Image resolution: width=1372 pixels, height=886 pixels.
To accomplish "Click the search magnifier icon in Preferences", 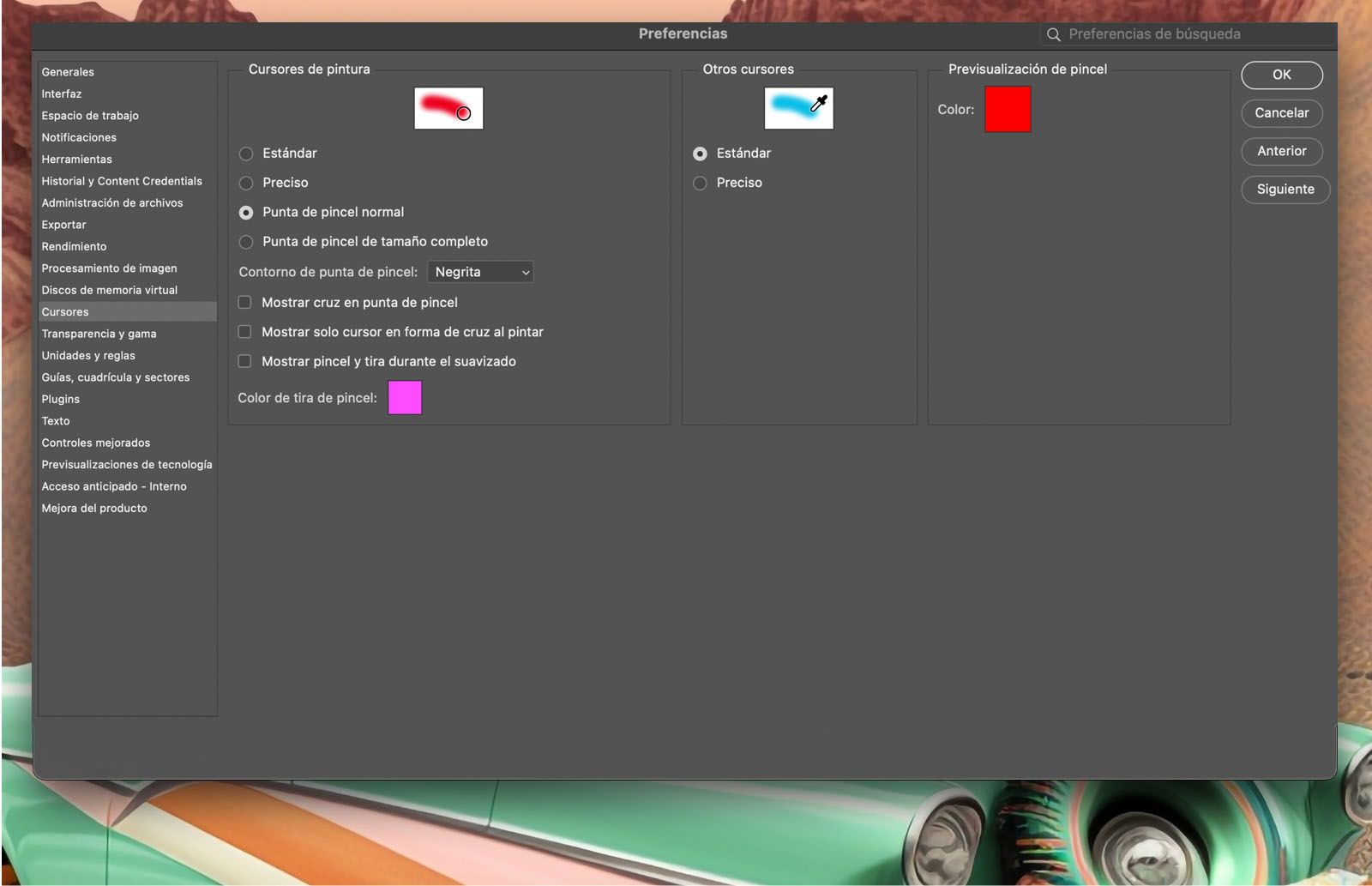I will 1054,33.
